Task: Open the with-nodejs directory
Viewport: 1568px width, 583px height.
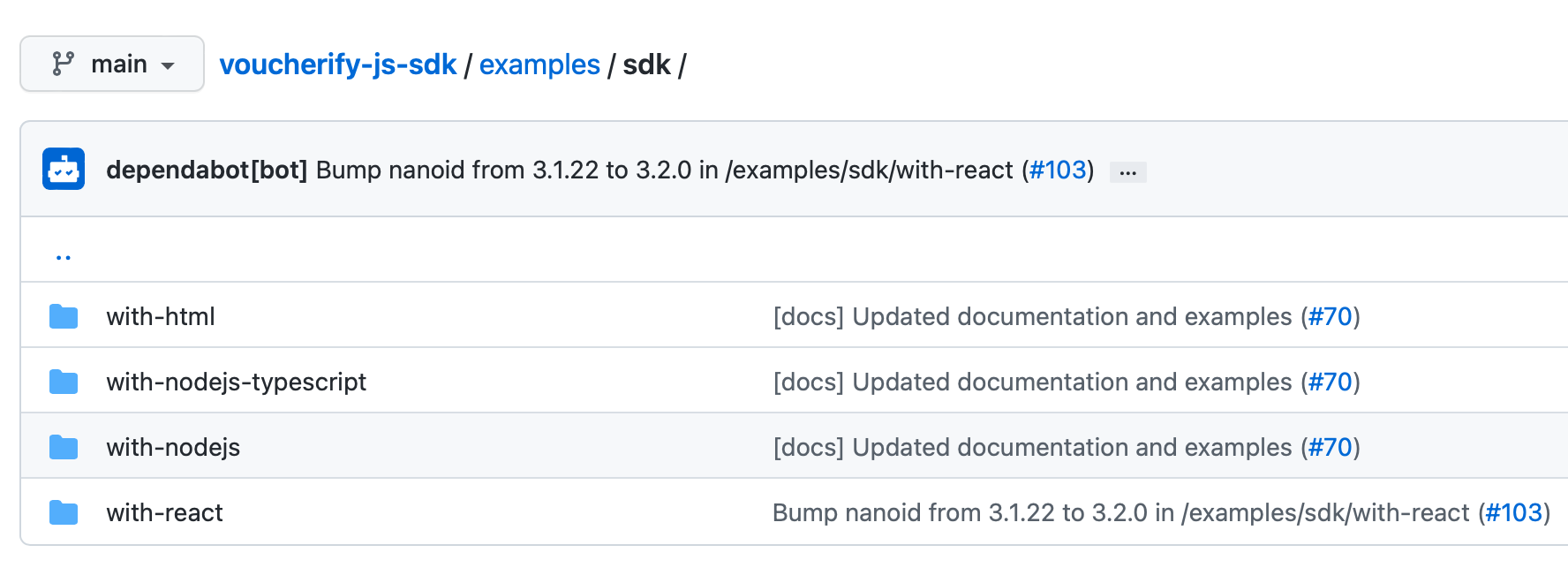Action: [173, 447]
